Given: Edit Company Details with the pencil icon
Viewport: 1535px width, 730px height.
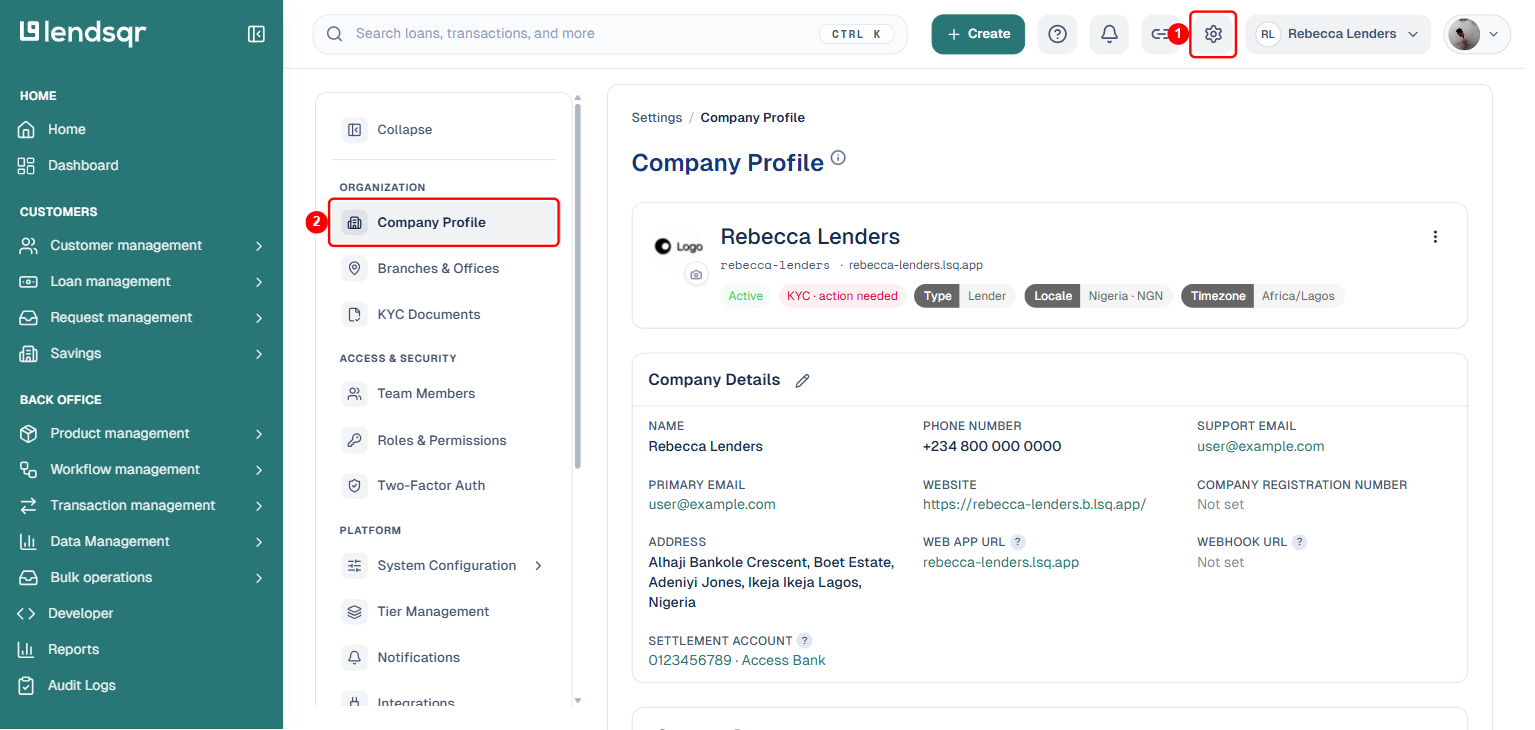Looking at the screenshot, I should pyautogui.click(x=802, y=381).
